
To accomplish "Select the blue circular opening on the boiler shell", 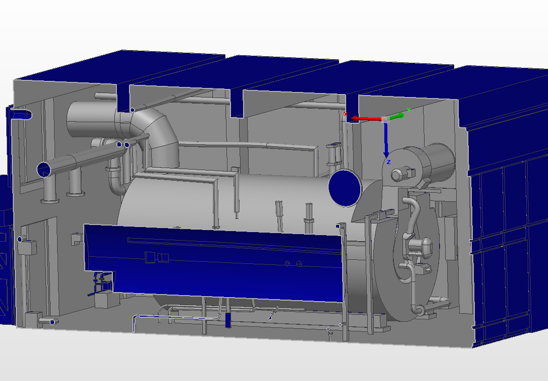I will pos(345,188).
